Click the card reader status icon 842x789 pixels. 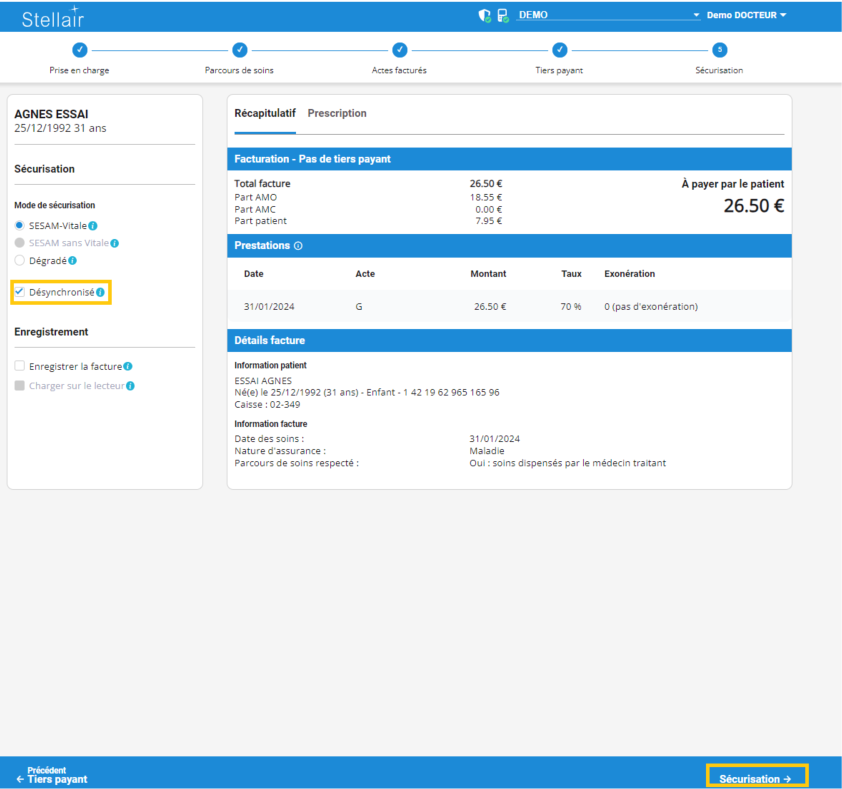coord(502,16)
